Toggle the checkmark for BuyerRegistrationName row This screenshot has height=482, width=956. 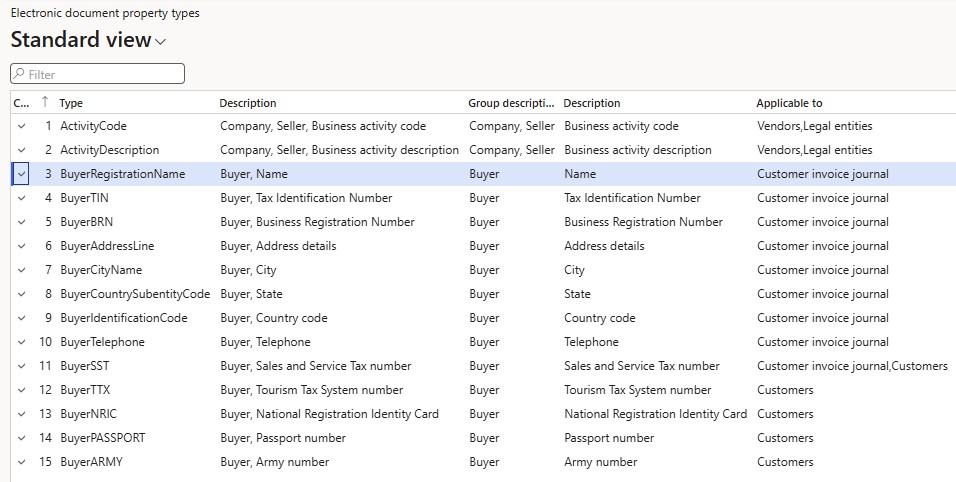[x=22, y=174]
